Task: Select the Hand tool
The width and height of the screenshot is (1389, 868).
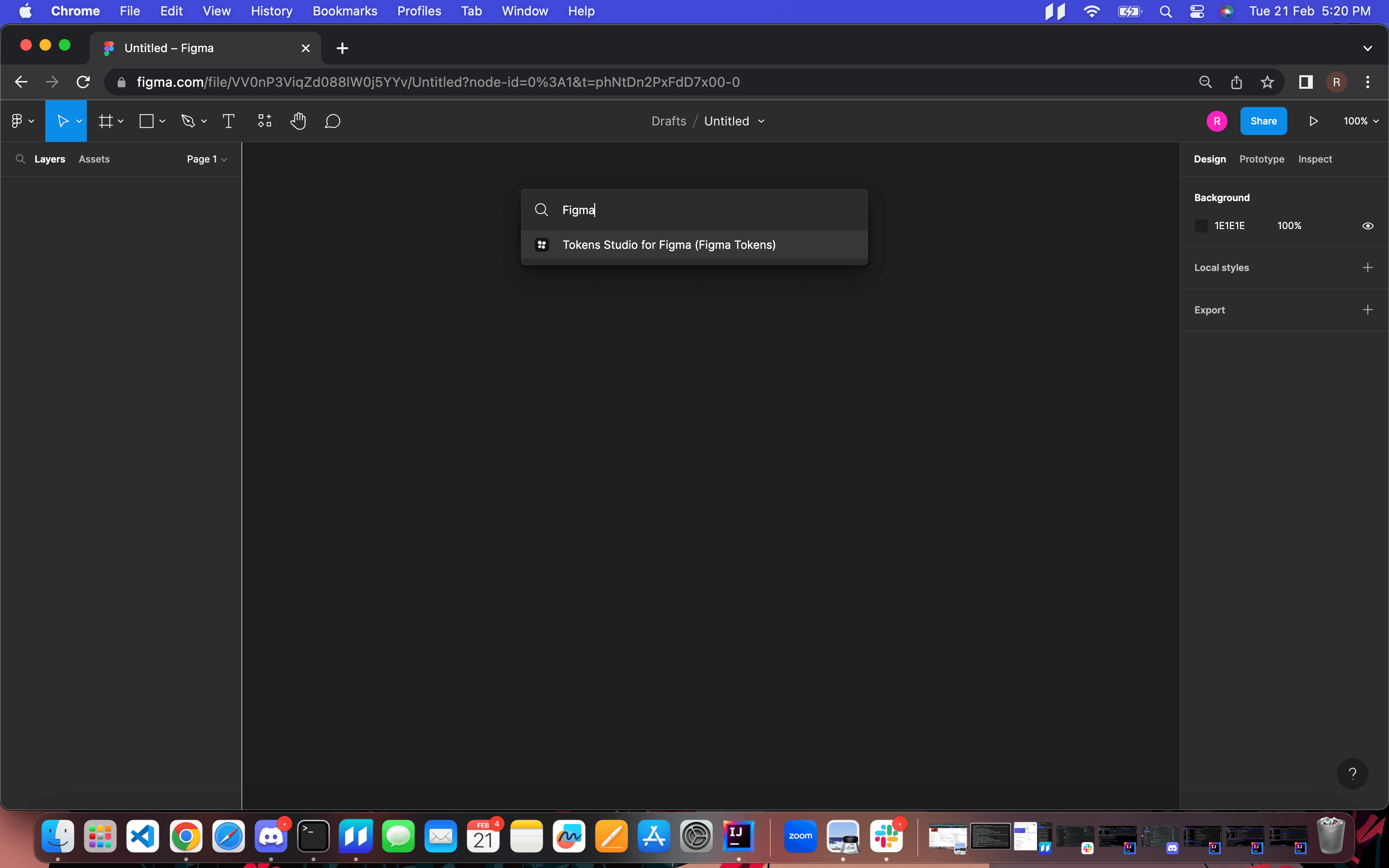Action: 298,121
